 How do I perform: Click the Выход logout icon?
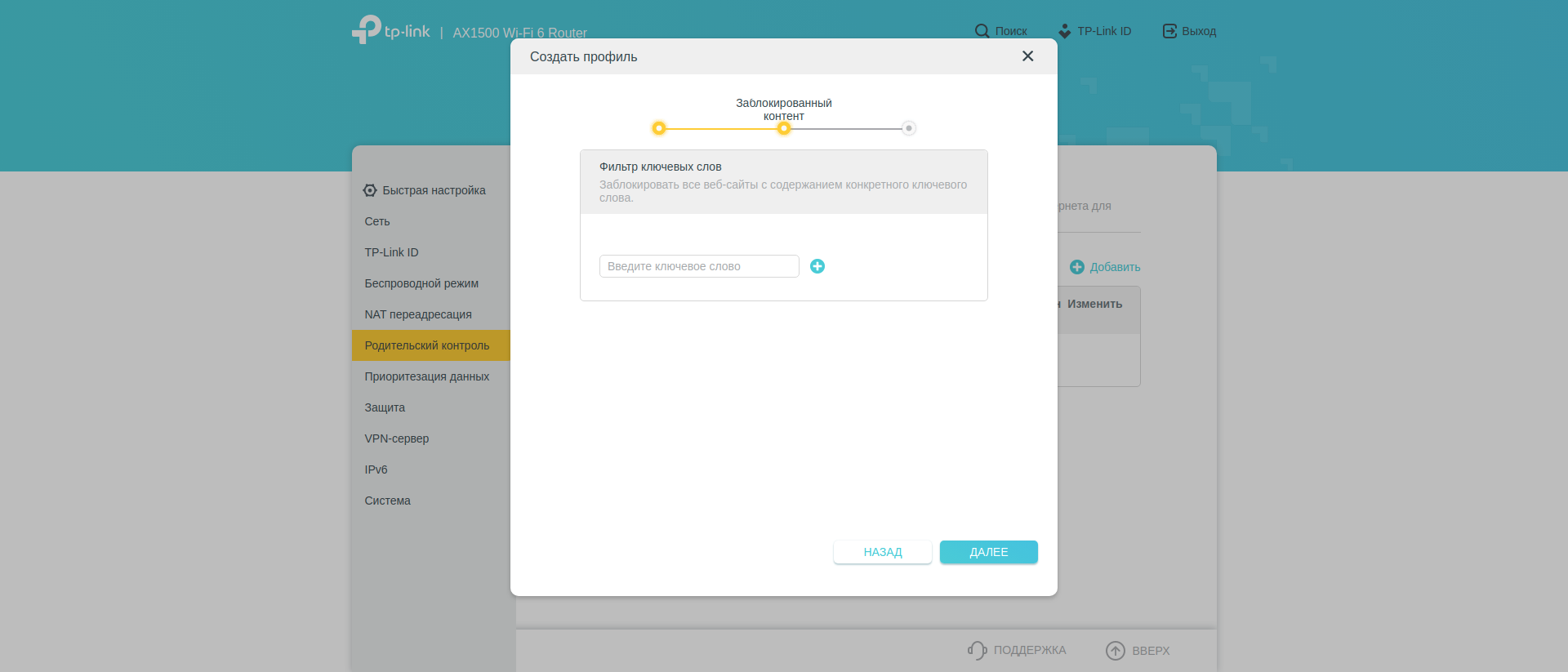(x=1169, y=31)
